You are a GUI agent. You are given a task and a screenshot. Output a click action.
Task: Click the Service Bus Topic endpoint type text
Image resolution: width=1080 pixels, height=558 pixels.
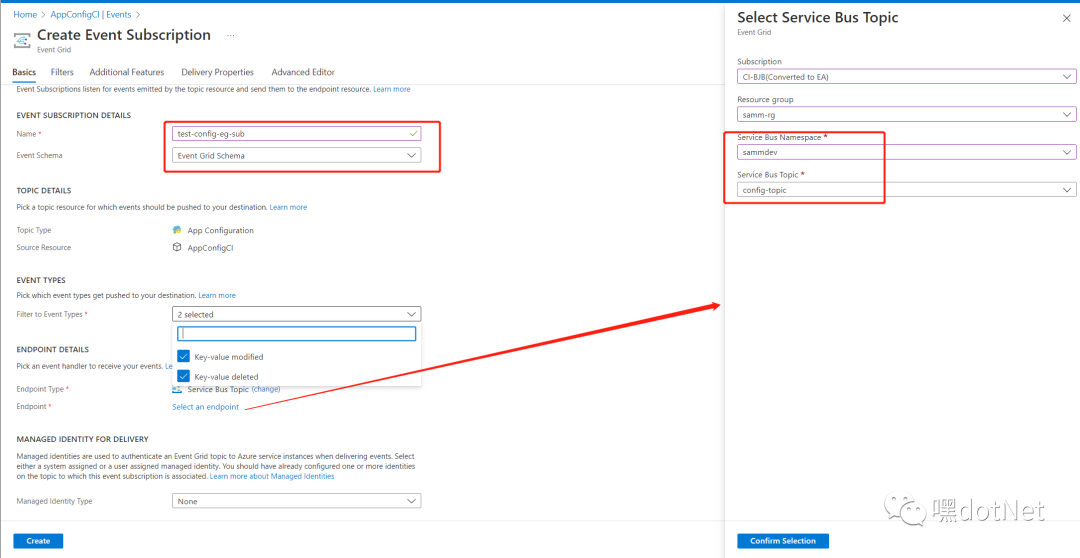218,389
